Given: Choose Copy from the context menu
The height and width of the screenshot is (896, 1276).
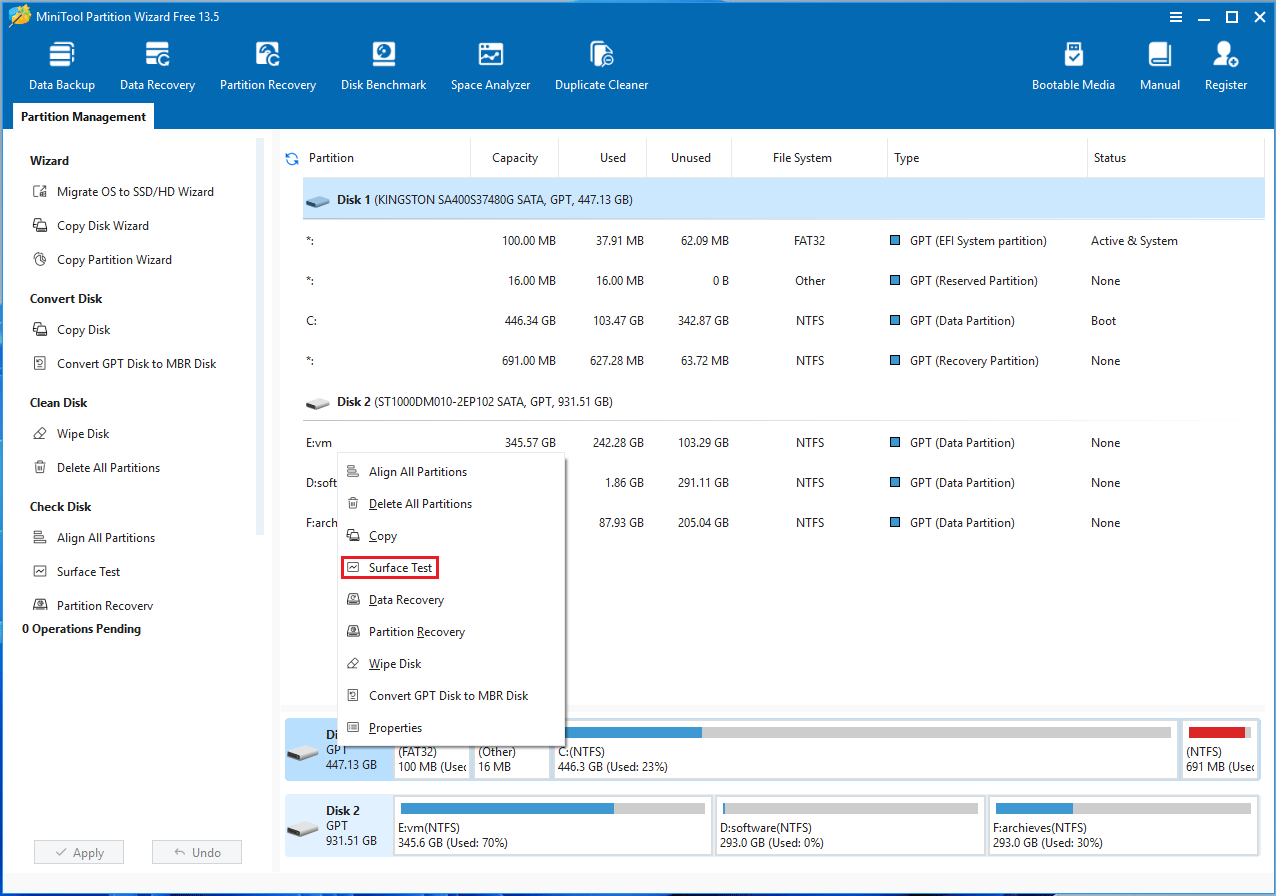Looking at the screenshot, I should click(x=383, y=535).
